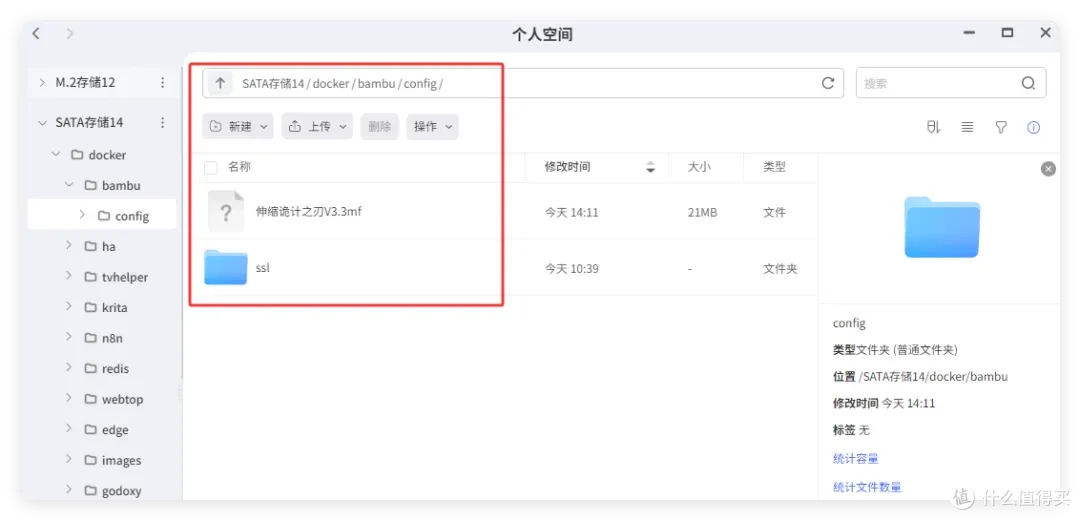The width and height of the screenshot is (1080, 520).
Task: Click the 删除 button
Action: pyautogui.click(x=380, y=127)
